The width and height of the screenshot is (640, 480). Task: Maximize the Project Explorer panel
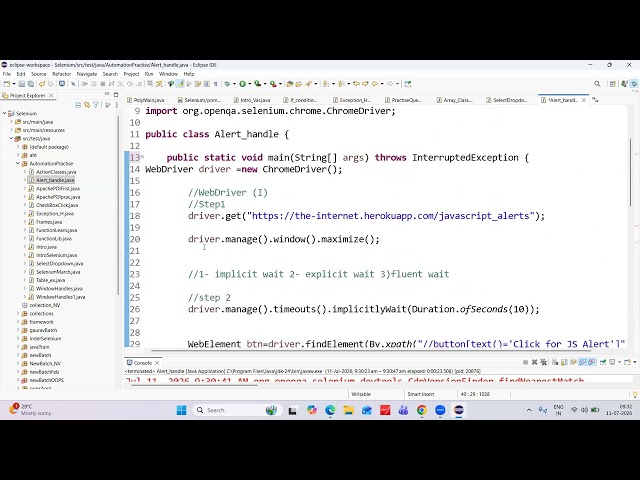point(116,95)
